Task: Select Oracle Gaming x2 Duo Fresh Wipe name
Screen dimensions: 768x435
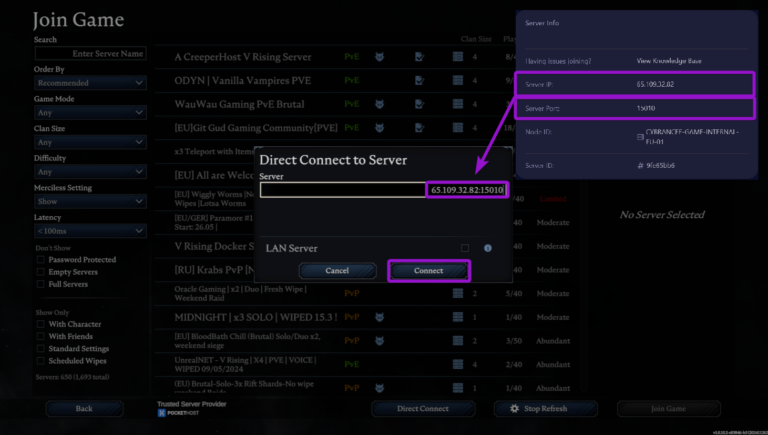Action: coord(240,293)
